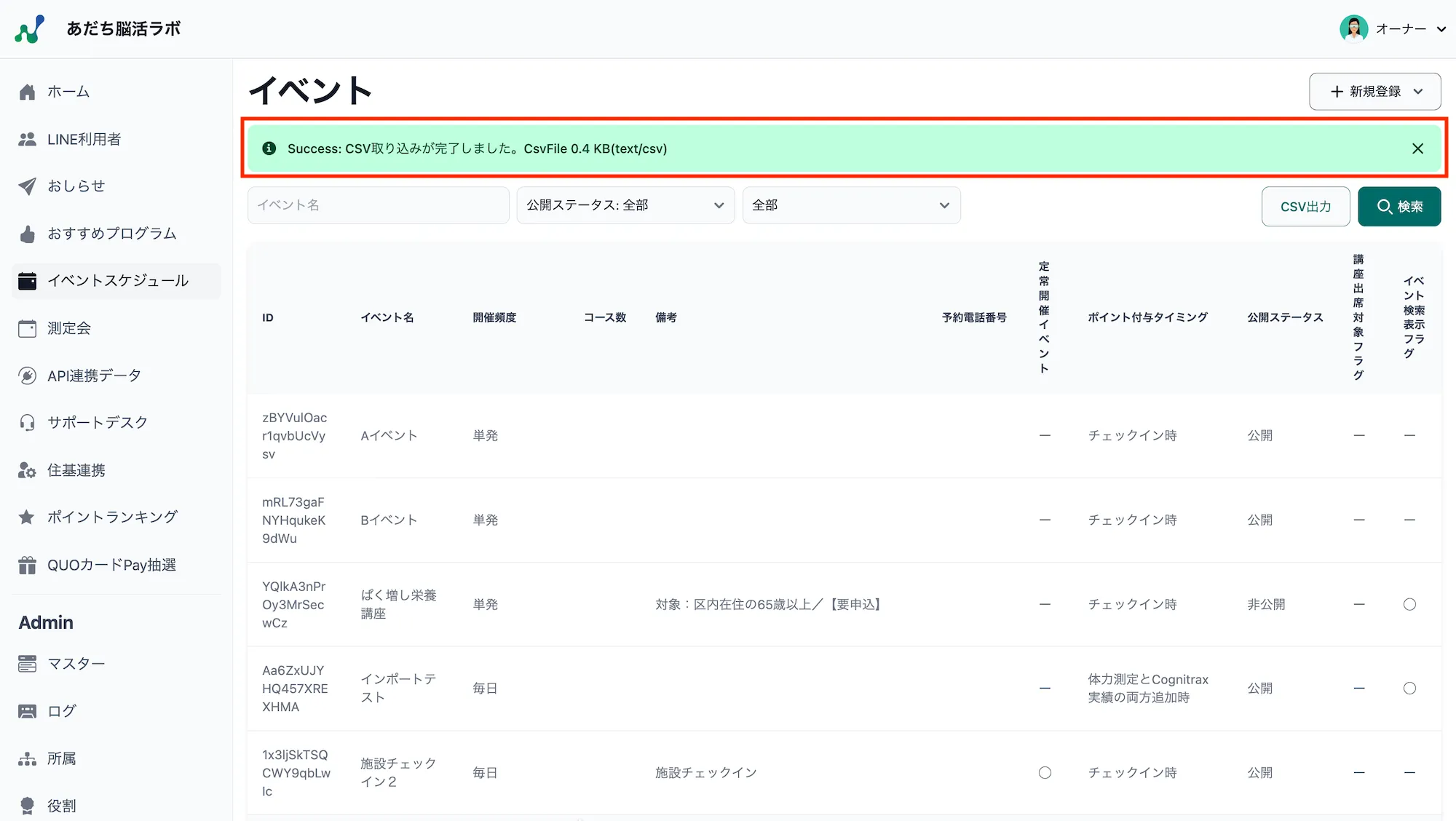Switch to the イベントスケジュール section
1456x821 pixels.
pos(117,280)
